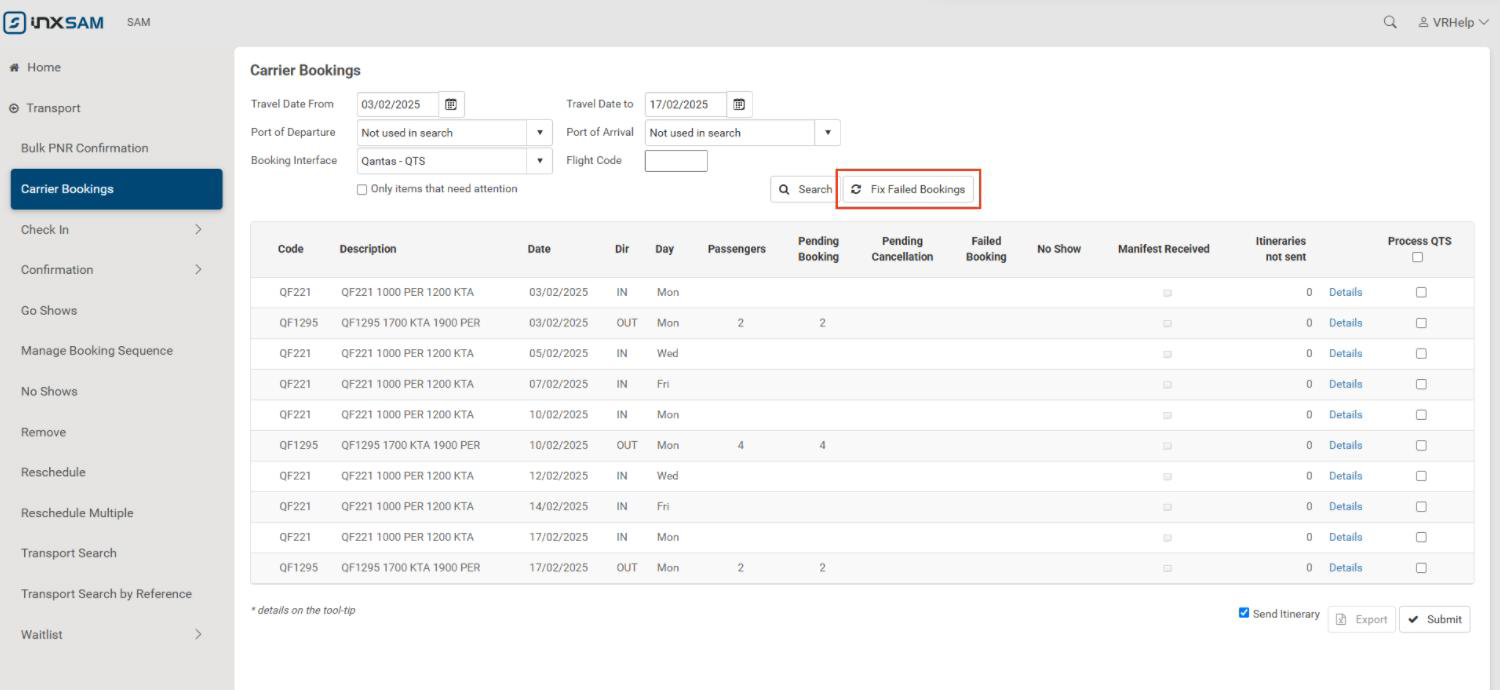Click the Flight Code input field
Screen dimensions: 1500x690
click(676, 160)
